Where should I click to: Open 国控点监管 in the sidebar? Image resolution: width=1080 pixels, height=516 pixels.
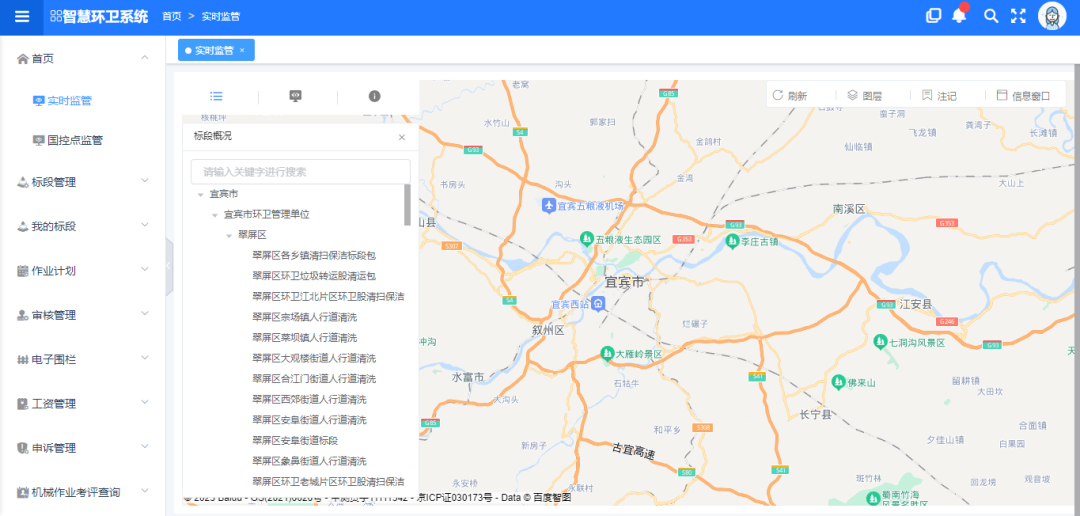[x=74, y=141]
